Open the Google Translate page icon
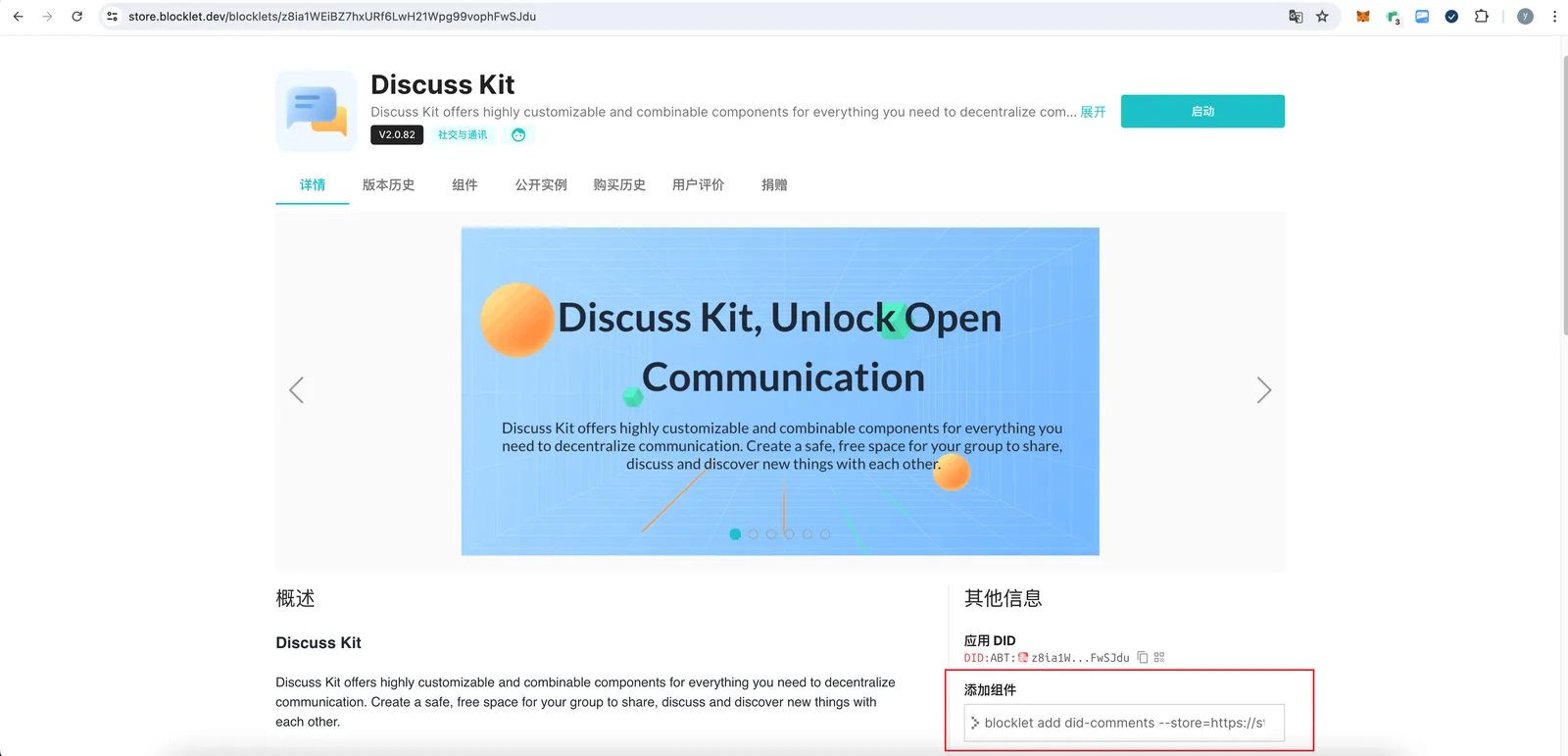 tap(1296, 17)
